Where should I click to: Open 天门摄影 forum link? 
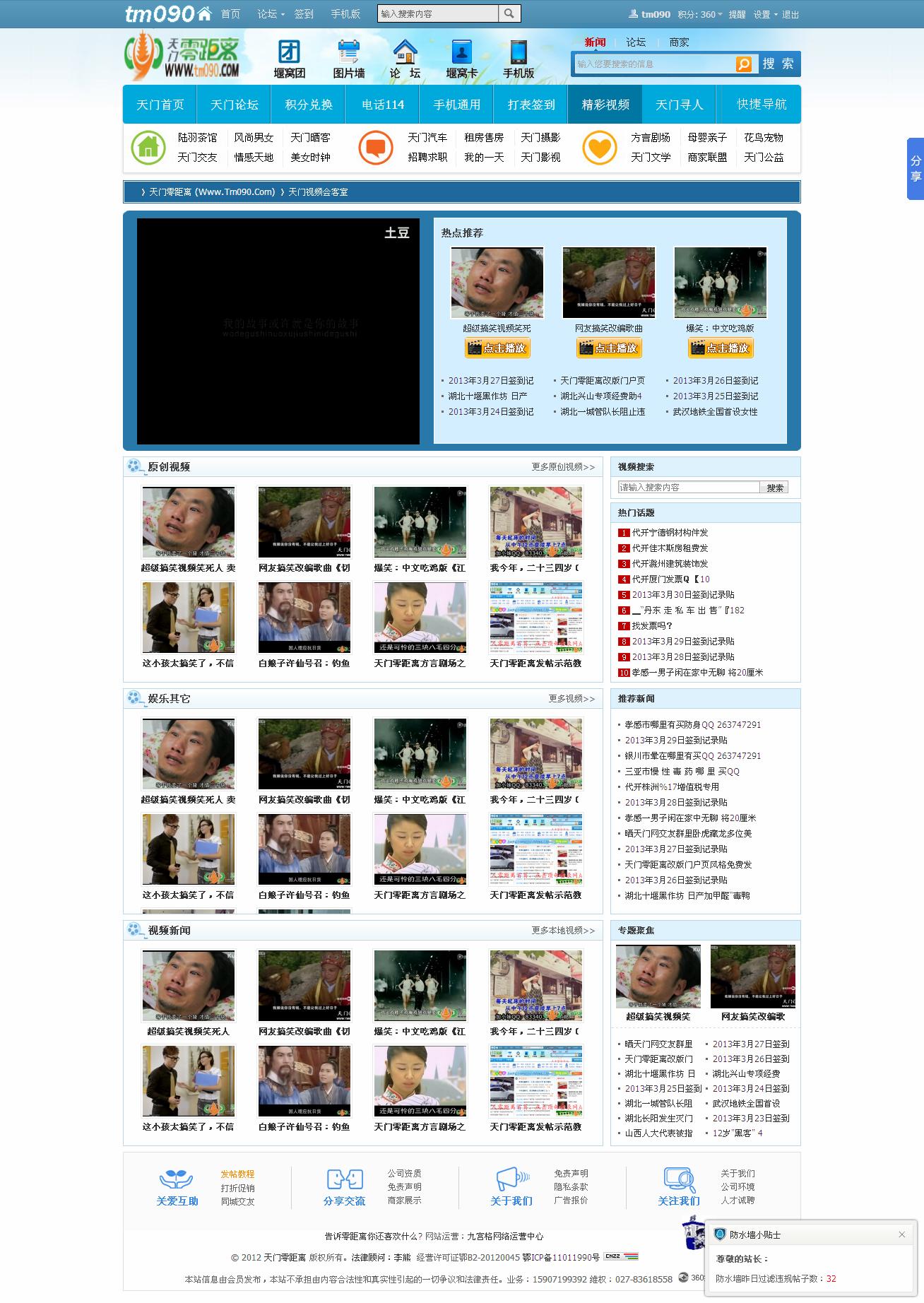[540, 138]
